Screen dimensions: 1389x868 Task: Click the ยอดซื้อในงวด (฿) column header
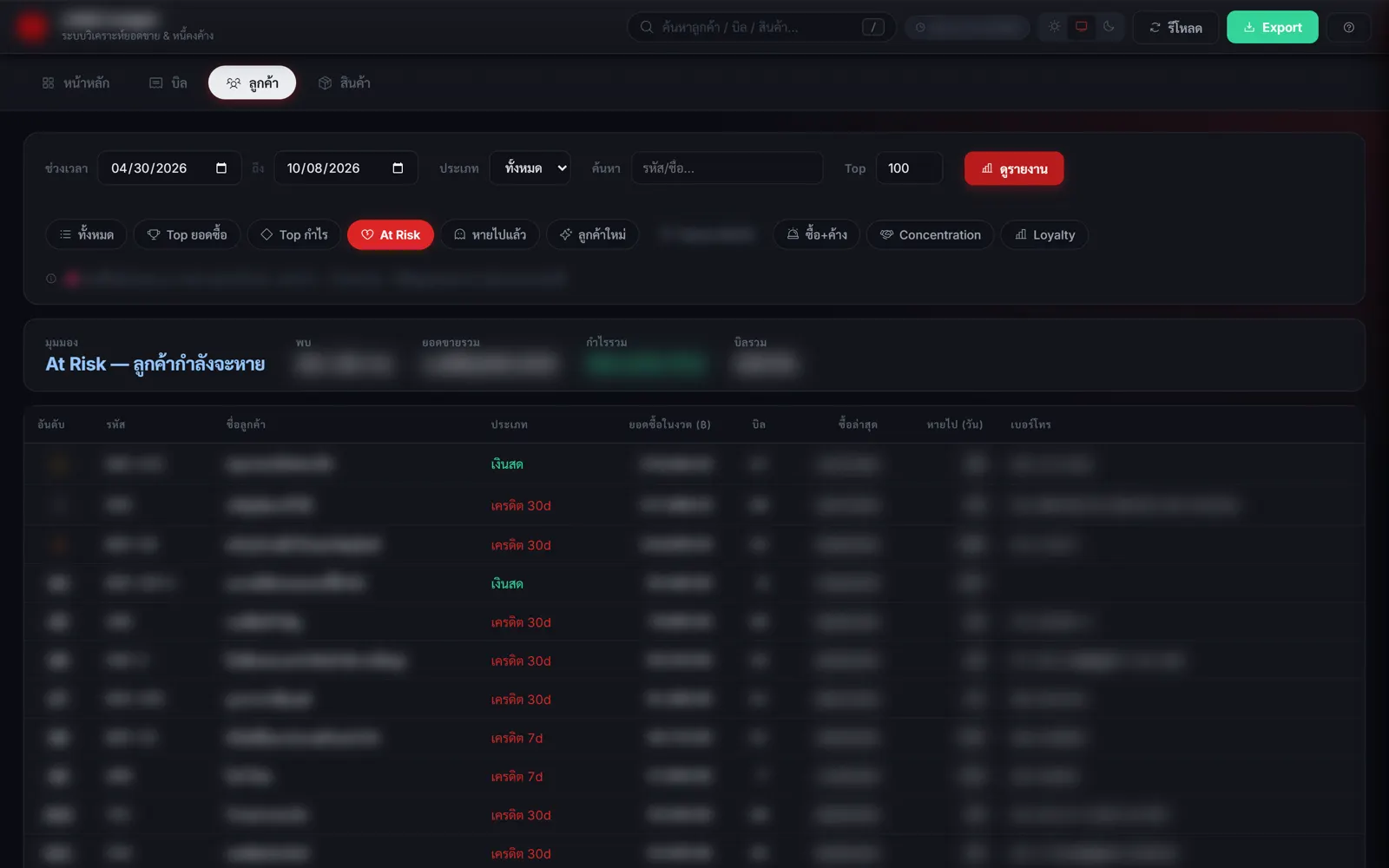pyautogui.click(x=669, y=424)
